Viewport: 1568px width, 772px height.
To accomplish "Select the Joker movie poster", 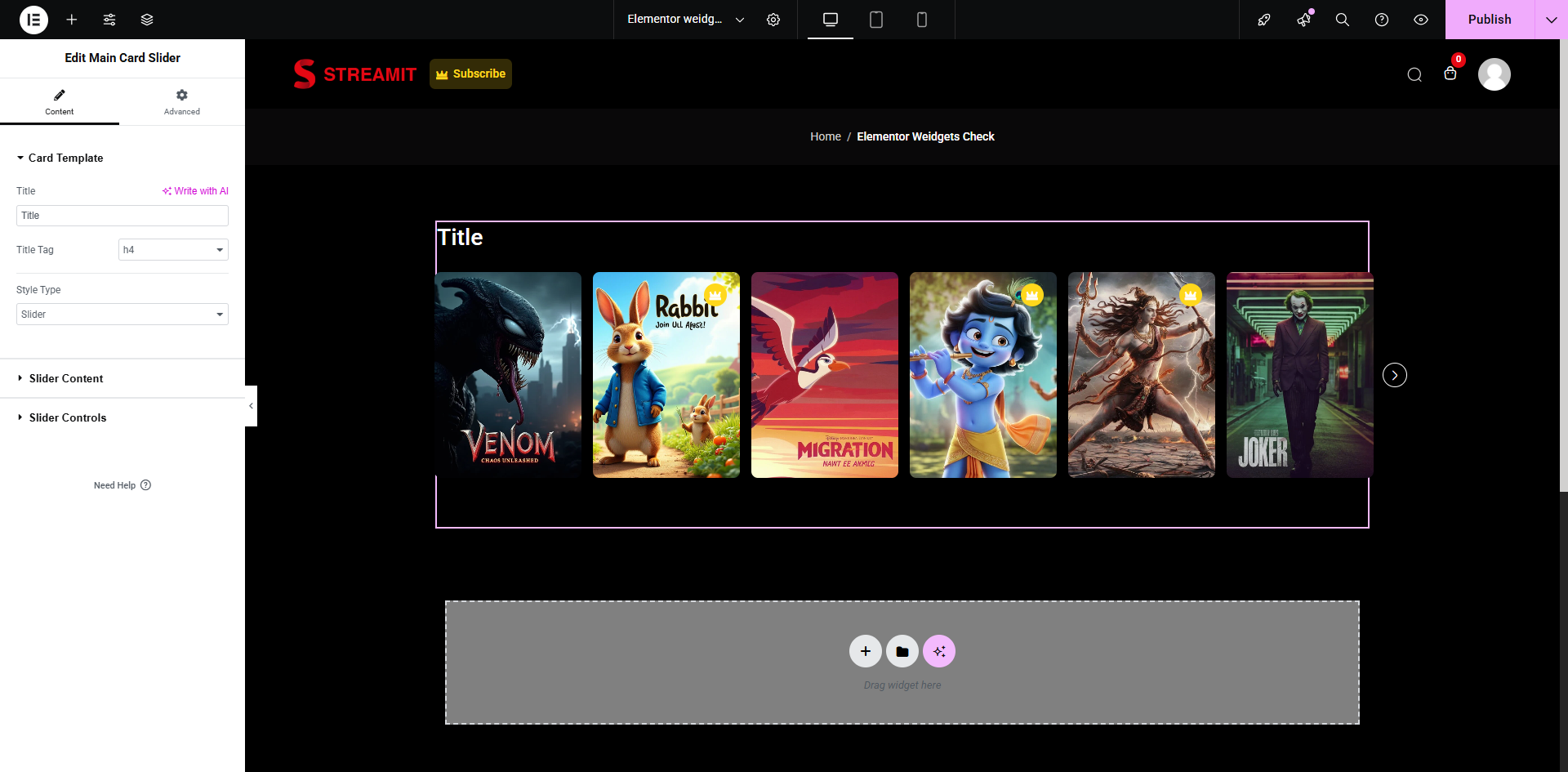I will click(x=1300, y=375).
